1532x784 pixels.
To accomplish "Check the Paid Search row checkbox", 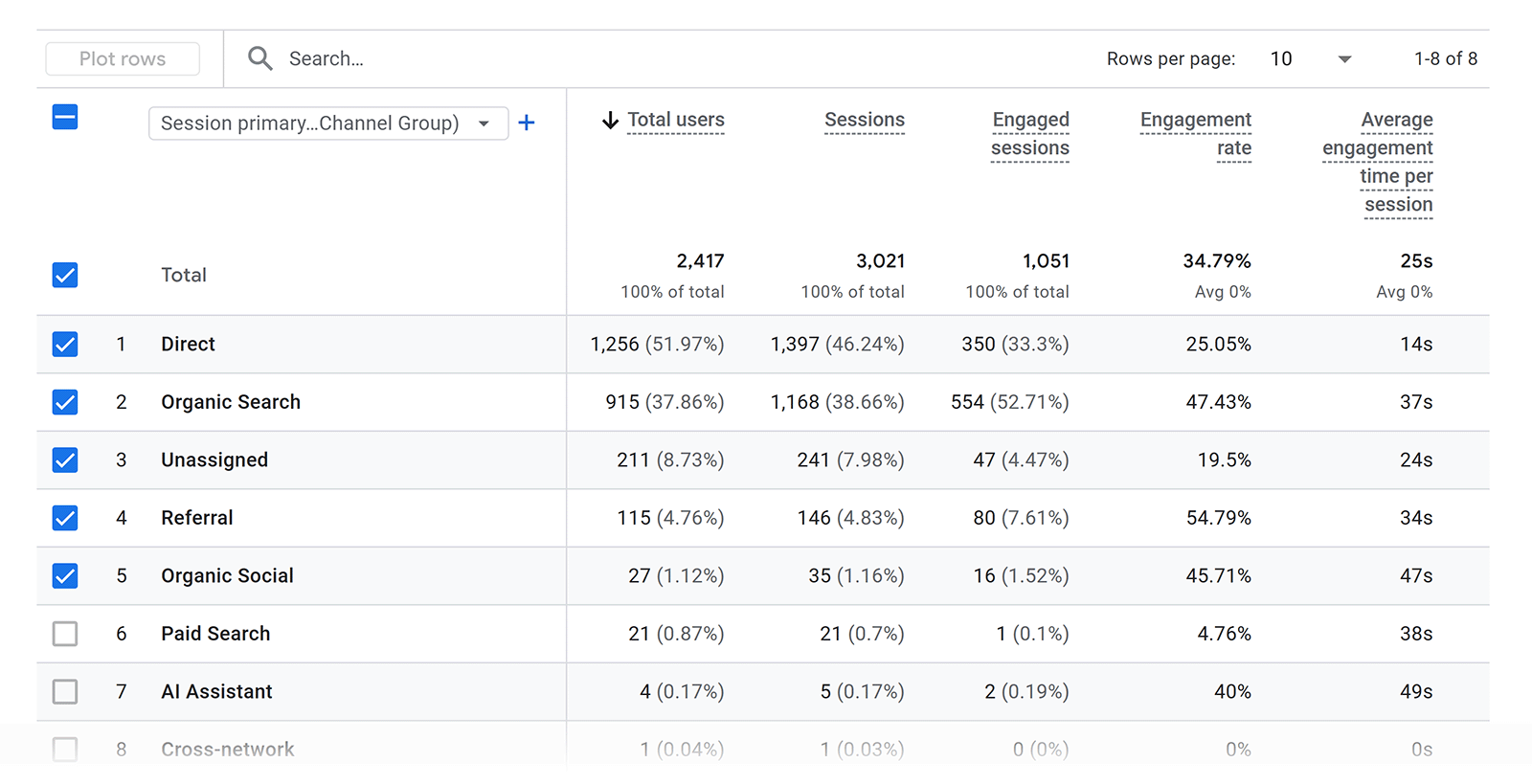I will click(x=65, y=634).
